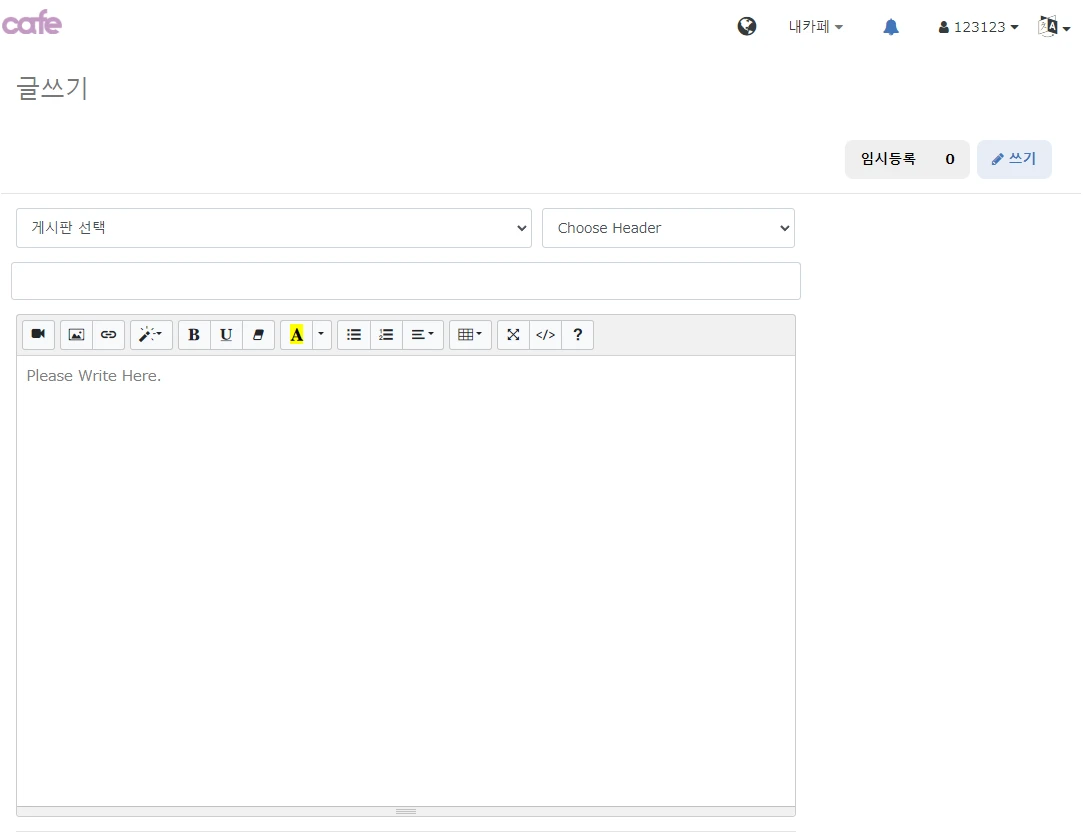Add a hyperlink with the link icon
Image resolution: width=1083 pixels, height=837 pixels.
(108, 335)
